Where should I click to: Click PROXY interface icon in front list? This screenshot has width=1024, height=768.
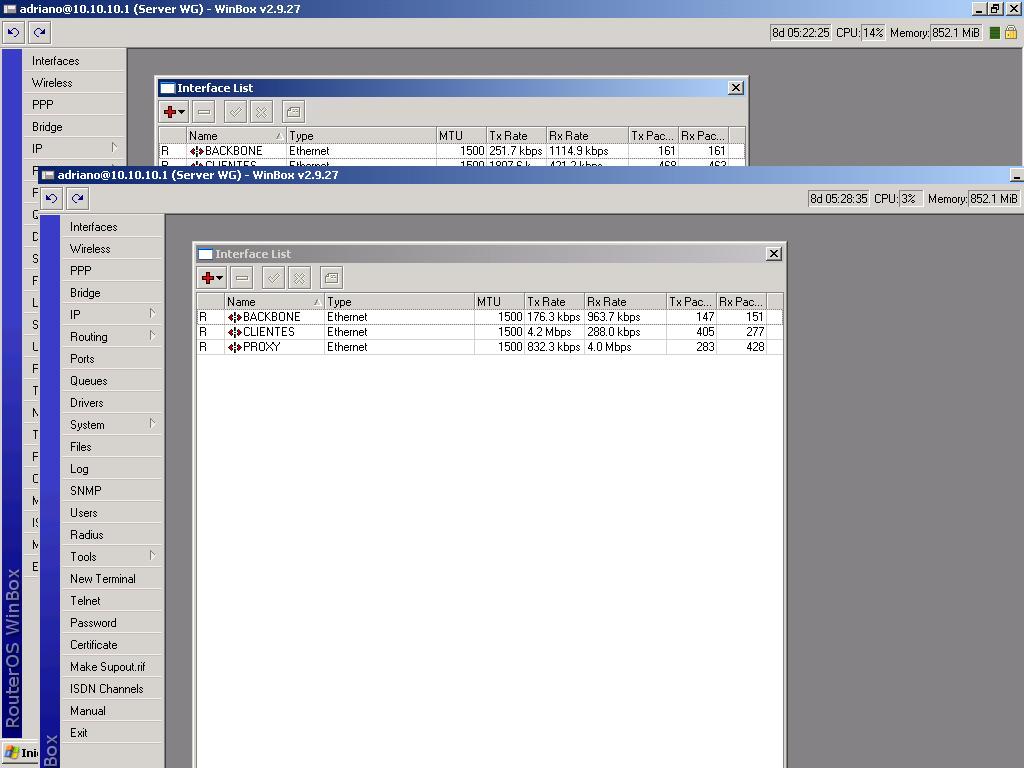234,347
